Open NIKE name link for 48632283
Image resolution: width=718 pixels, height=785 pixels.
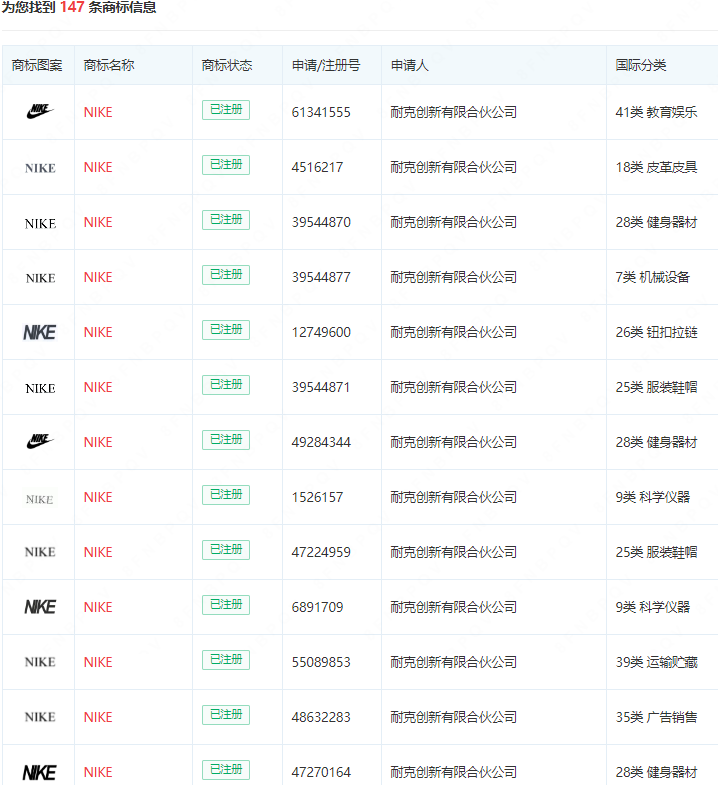pyautogui.click(x=98, y=717)
